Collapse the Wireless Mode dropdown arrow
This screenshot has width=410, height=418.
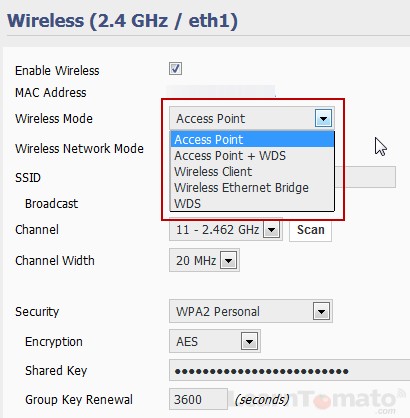click(x=323, y=118)
